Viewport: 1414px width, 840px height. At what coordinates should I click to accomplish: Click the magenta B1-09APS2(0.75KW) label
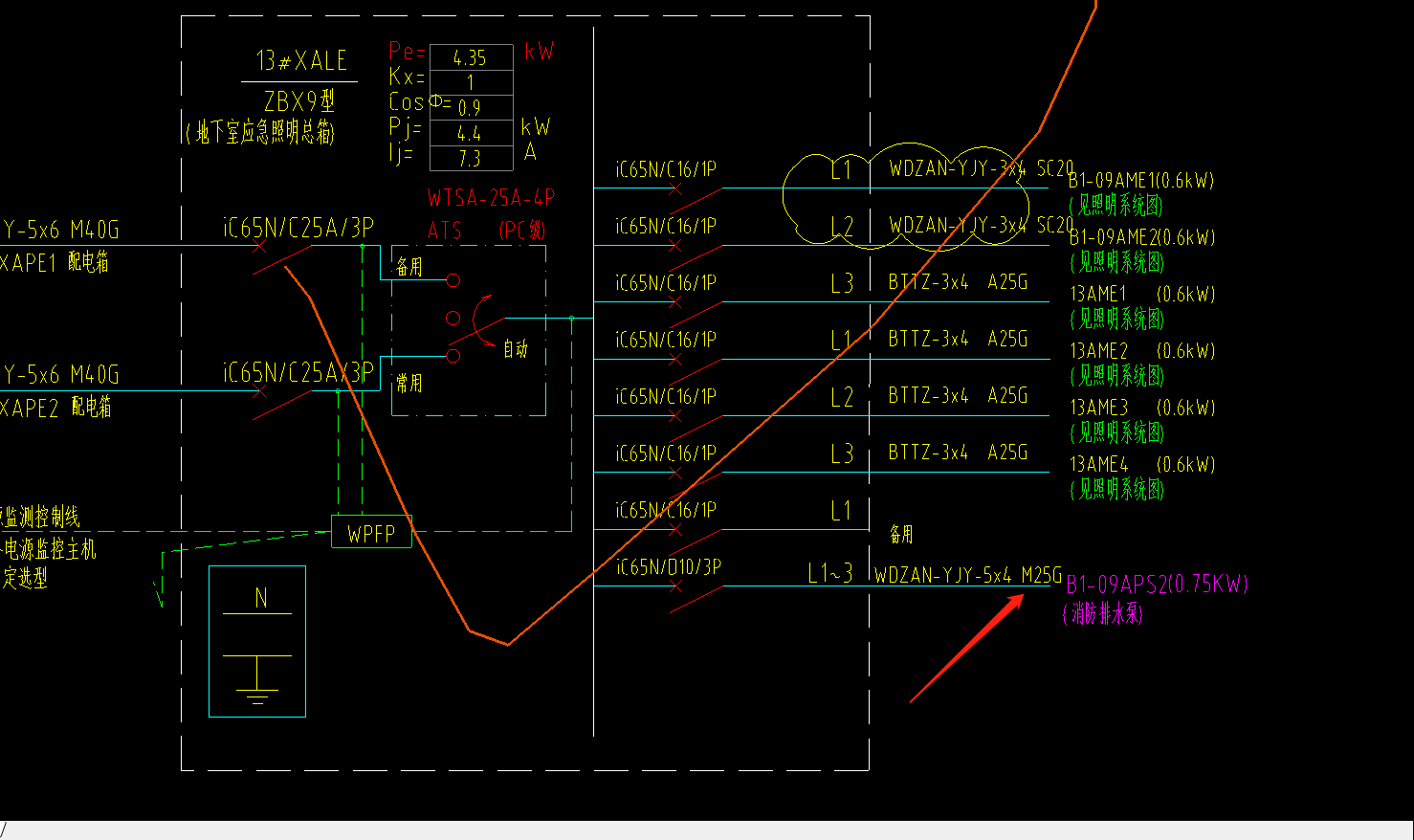(x=1158, y=584)
